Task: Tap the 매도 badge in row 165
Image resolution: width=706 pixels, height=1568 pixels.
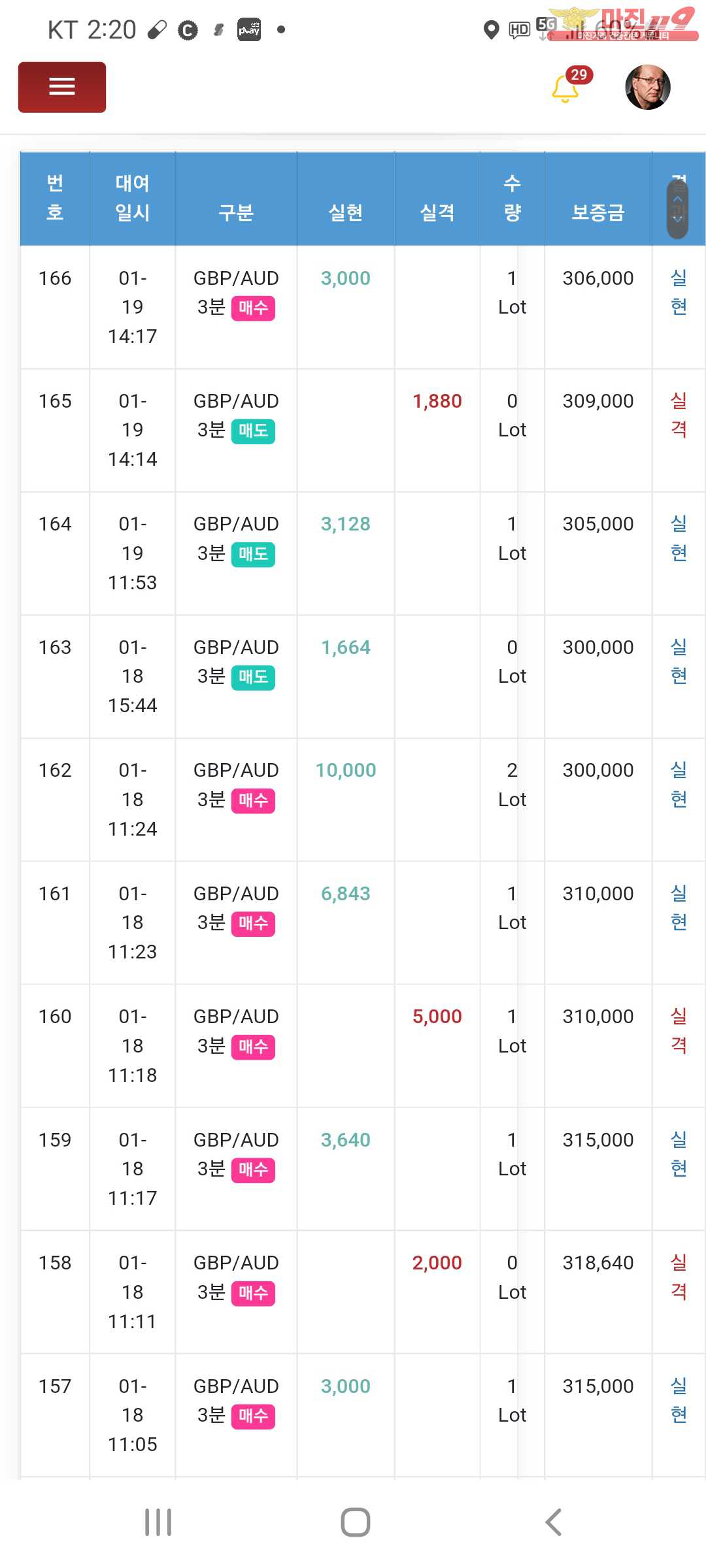Action: point(253,431)
